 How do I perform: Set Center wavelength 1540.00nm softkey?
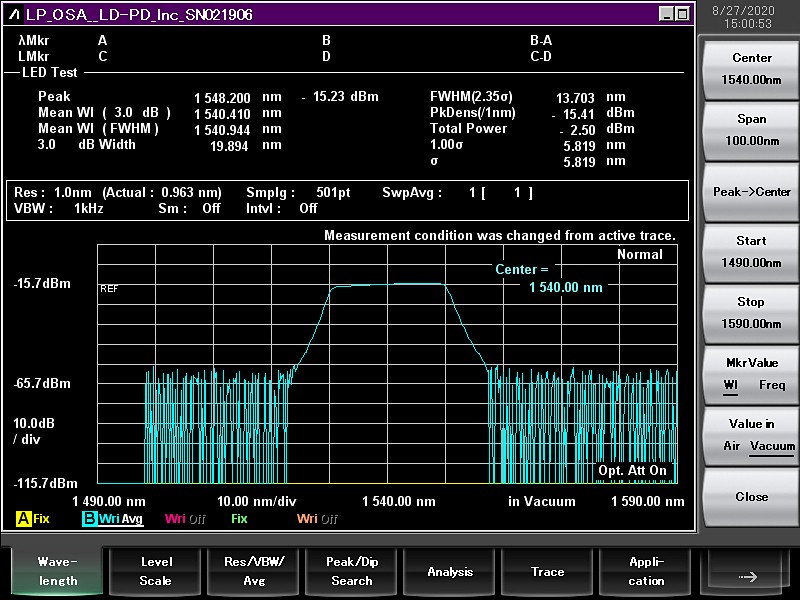tap(751, 69)
